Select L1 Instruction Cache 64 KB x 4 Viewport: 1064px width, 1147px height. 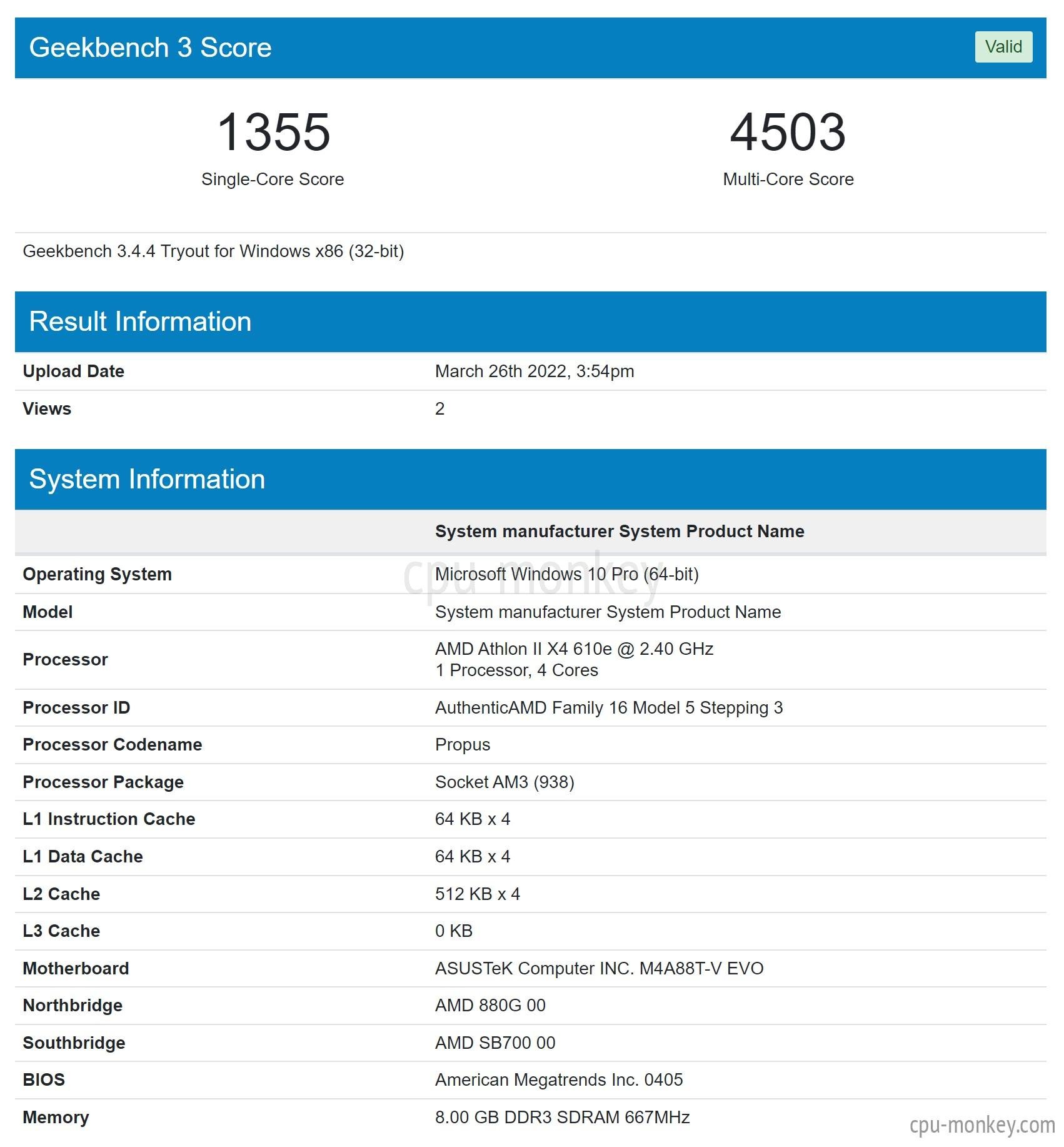473,819
